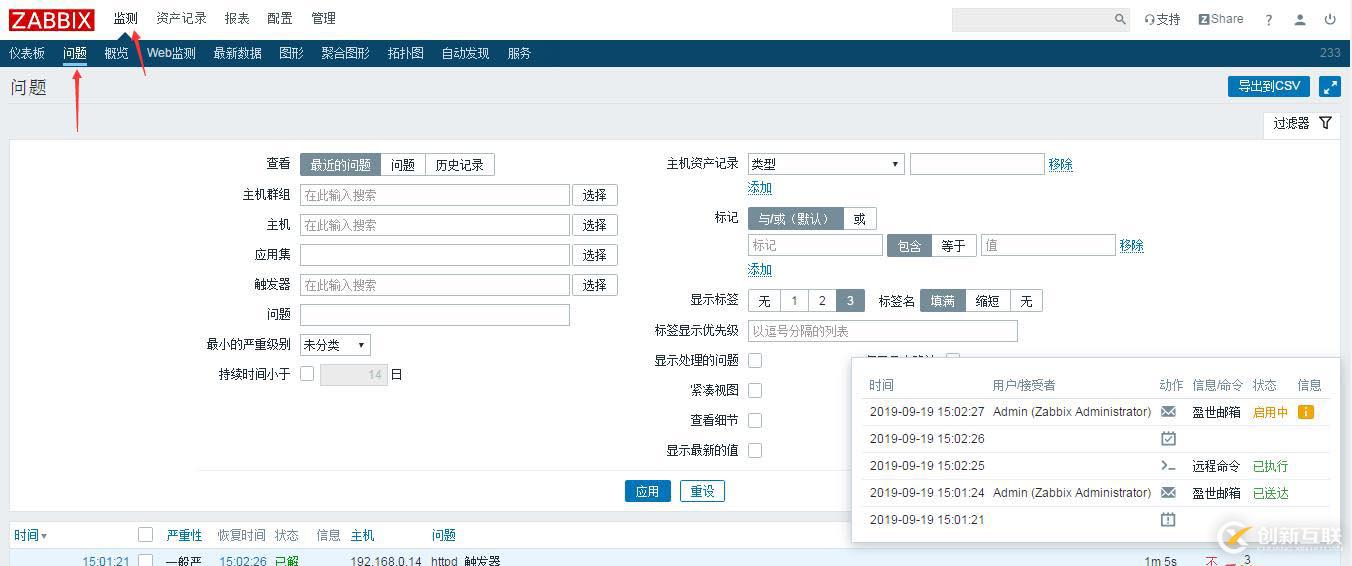Click the 重设 button
The image size is (1352, 566).
point(703,491)
